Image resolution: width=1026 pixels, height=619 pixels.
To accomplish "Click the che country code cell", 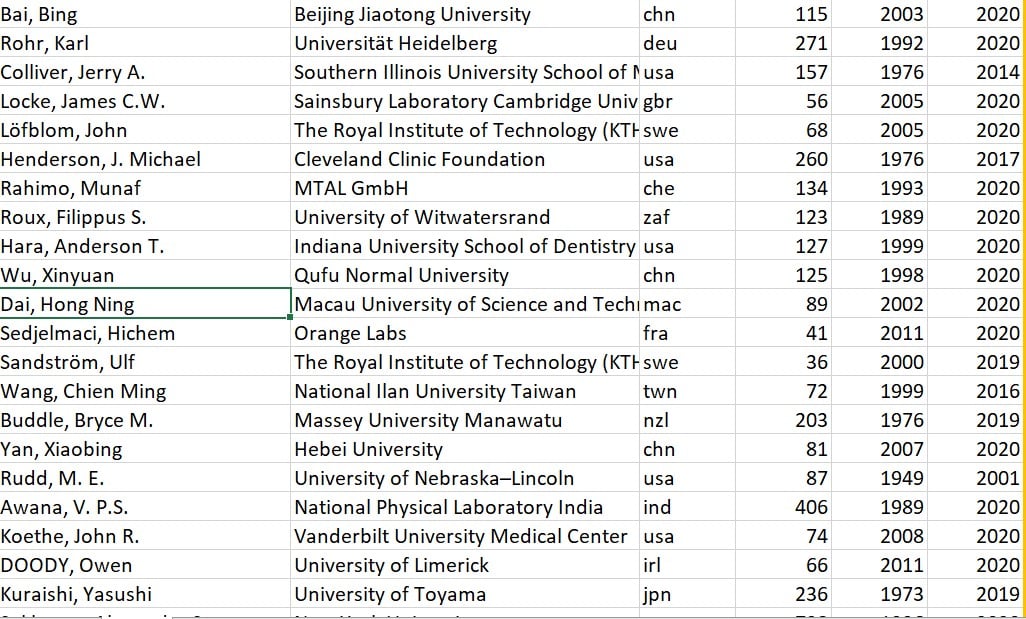I will tap(687, 188).
